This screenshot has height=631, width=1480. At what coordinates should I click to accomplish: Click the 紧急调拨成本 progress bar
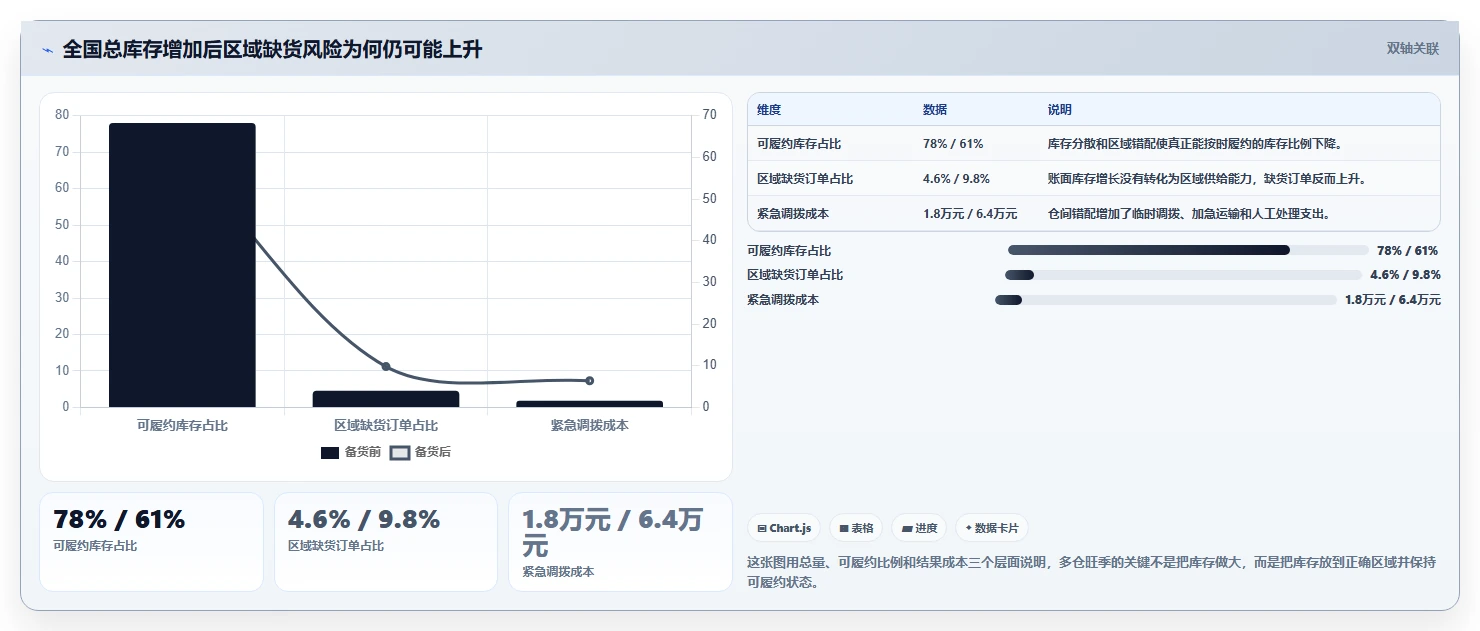(1166, 300)
